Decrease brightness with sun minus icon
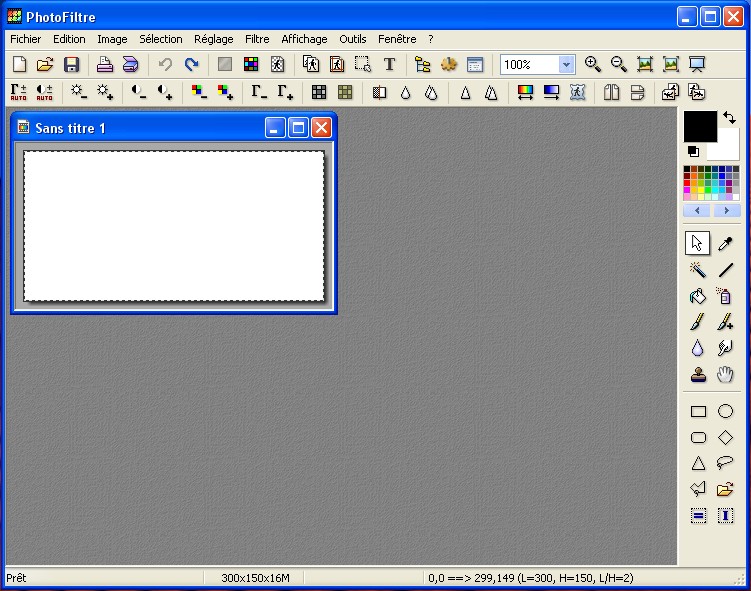 point(79,92)
